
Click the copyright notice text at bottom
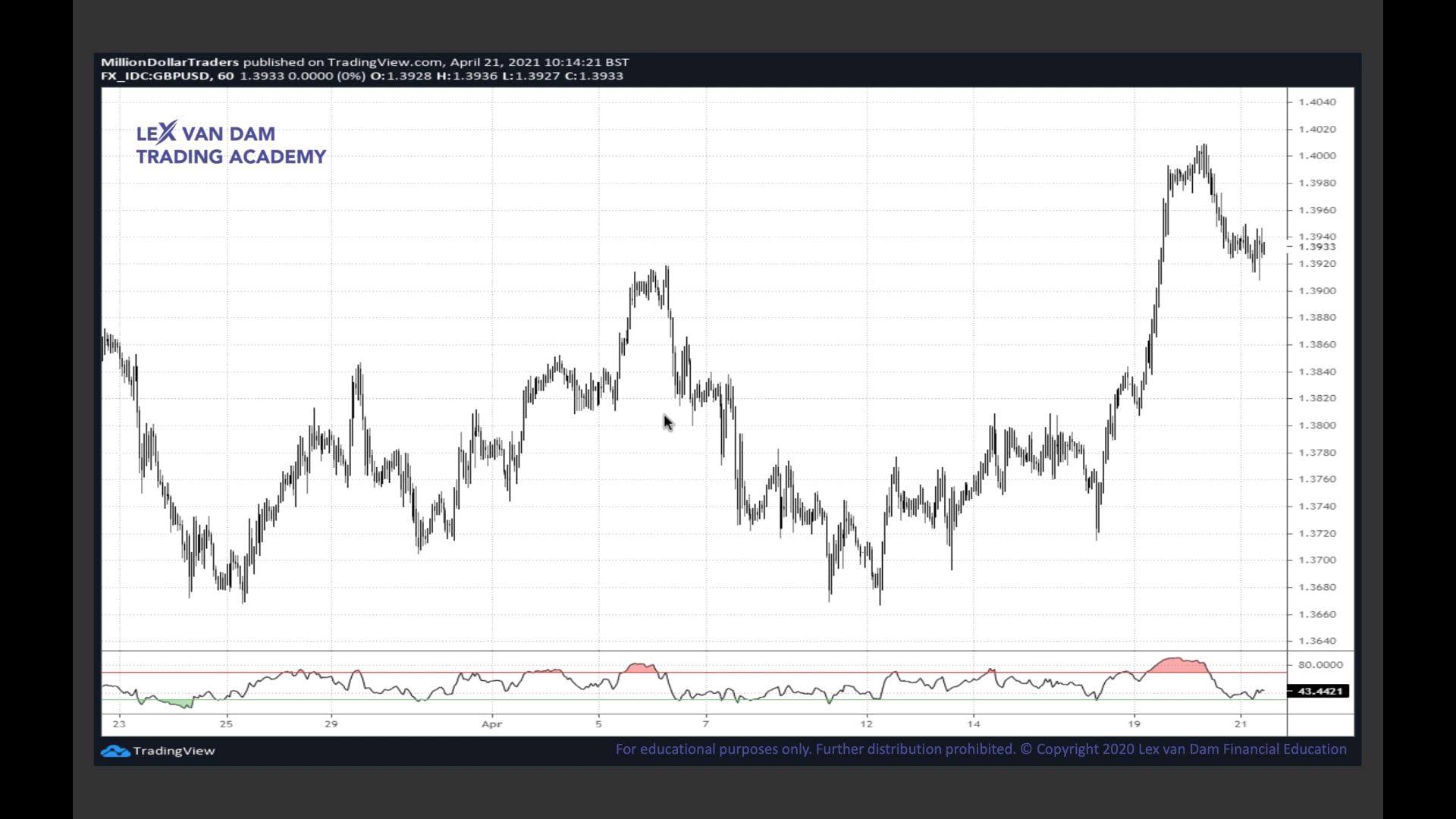coord(981,749)
